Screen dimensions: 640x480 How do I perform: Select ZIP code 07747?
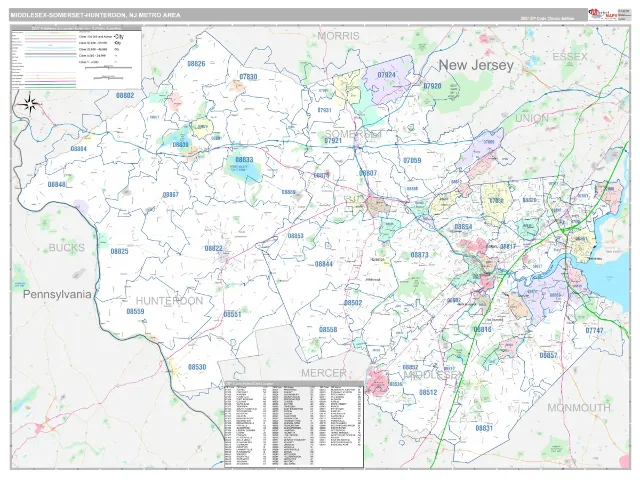pos(594,331)
